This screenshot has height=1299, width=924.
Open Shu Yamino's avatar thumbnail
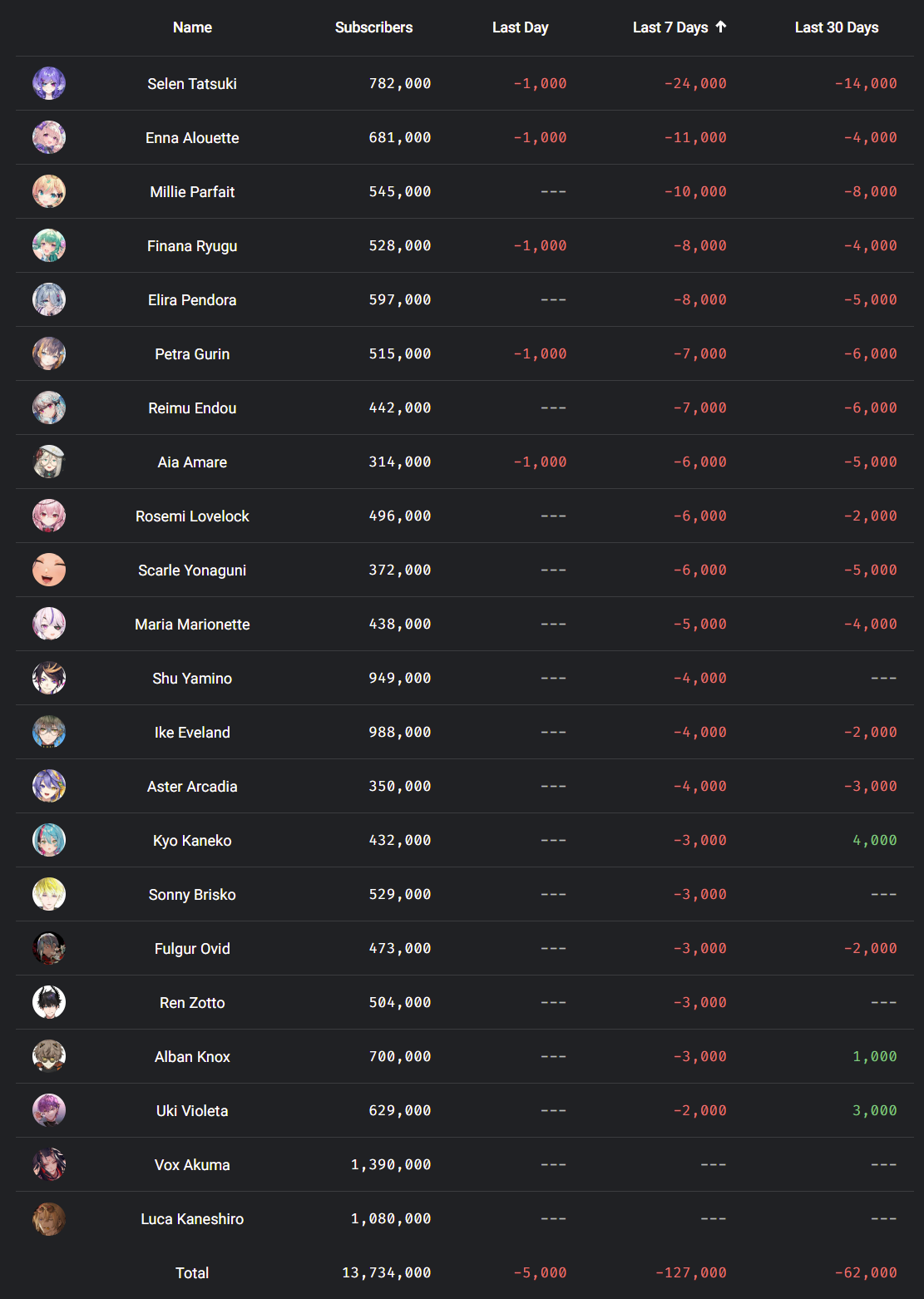pos(49,678)
